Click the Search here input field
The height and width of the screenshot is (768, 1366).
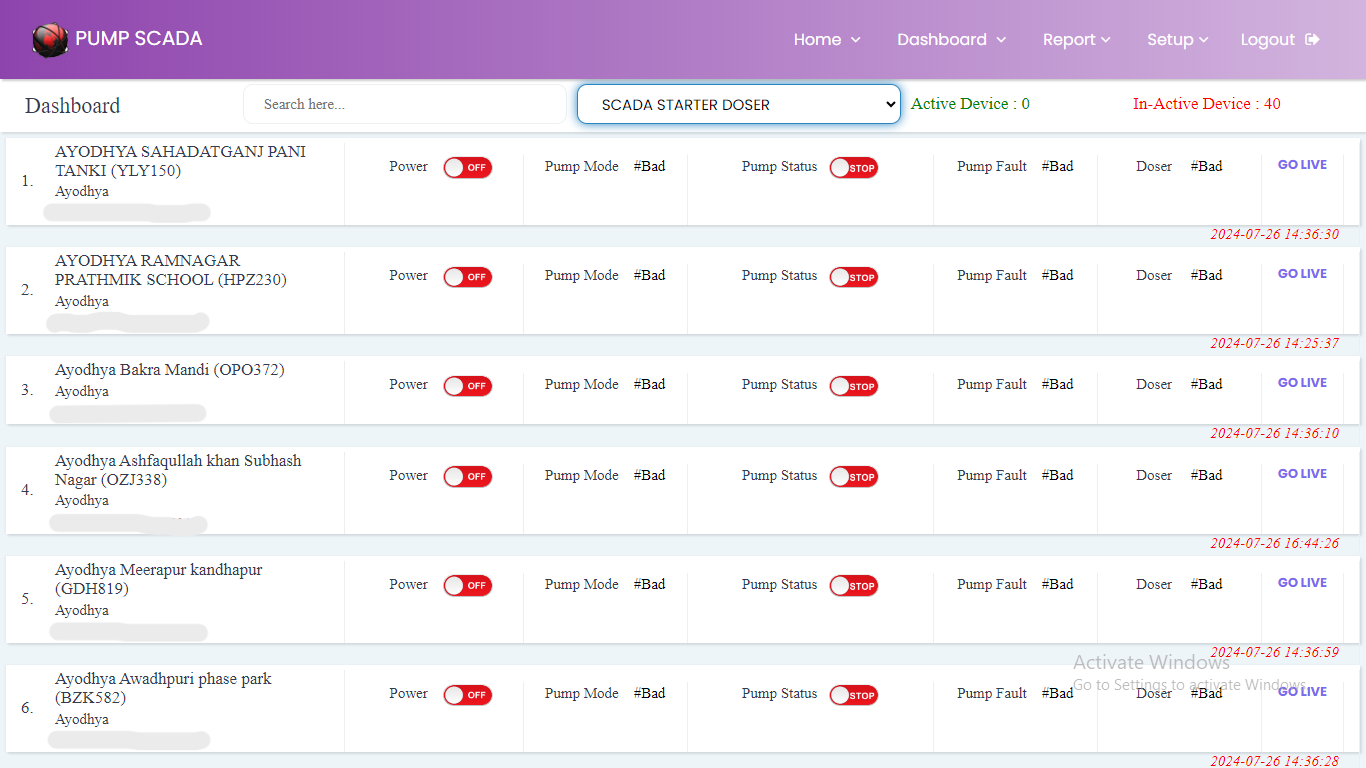405,104
